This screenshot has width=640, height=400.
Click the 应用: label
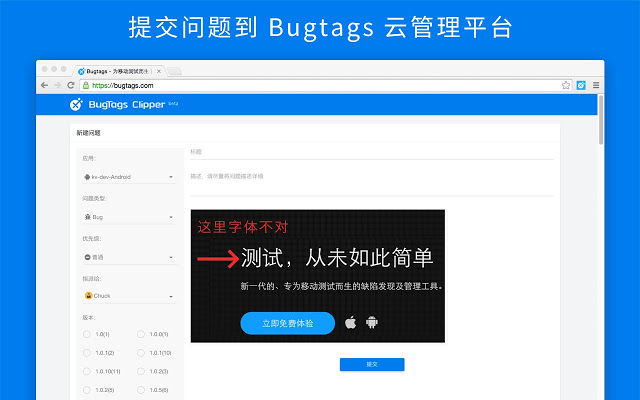click(x=89, y=158)
